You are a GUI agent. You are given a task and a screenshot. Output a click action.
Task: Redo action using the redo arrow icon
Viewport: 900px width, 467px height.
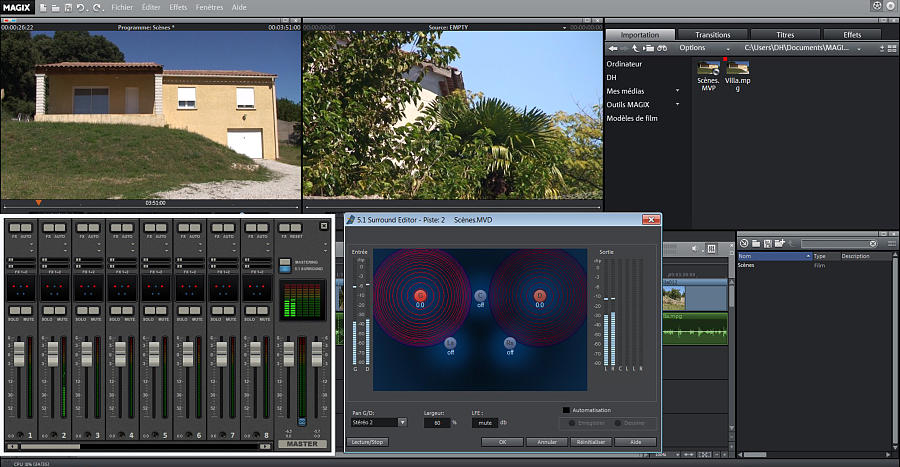[x=97, y=7]
